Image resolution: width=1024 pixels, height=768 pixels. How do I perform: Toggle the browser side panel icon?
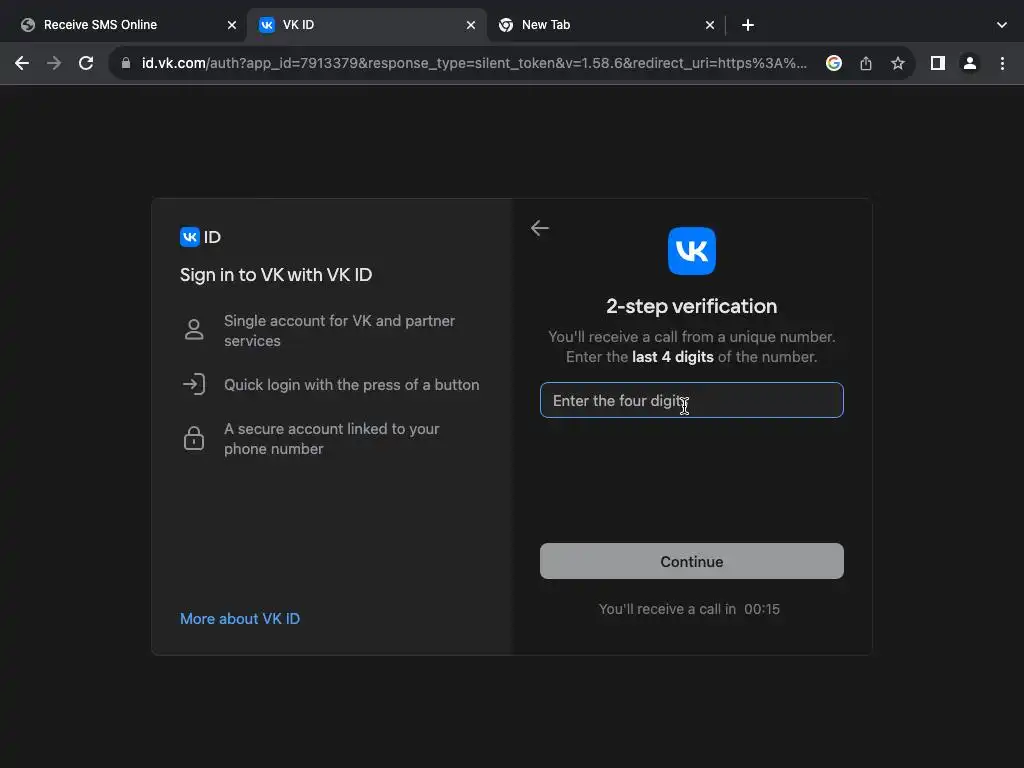coord(938,63)
